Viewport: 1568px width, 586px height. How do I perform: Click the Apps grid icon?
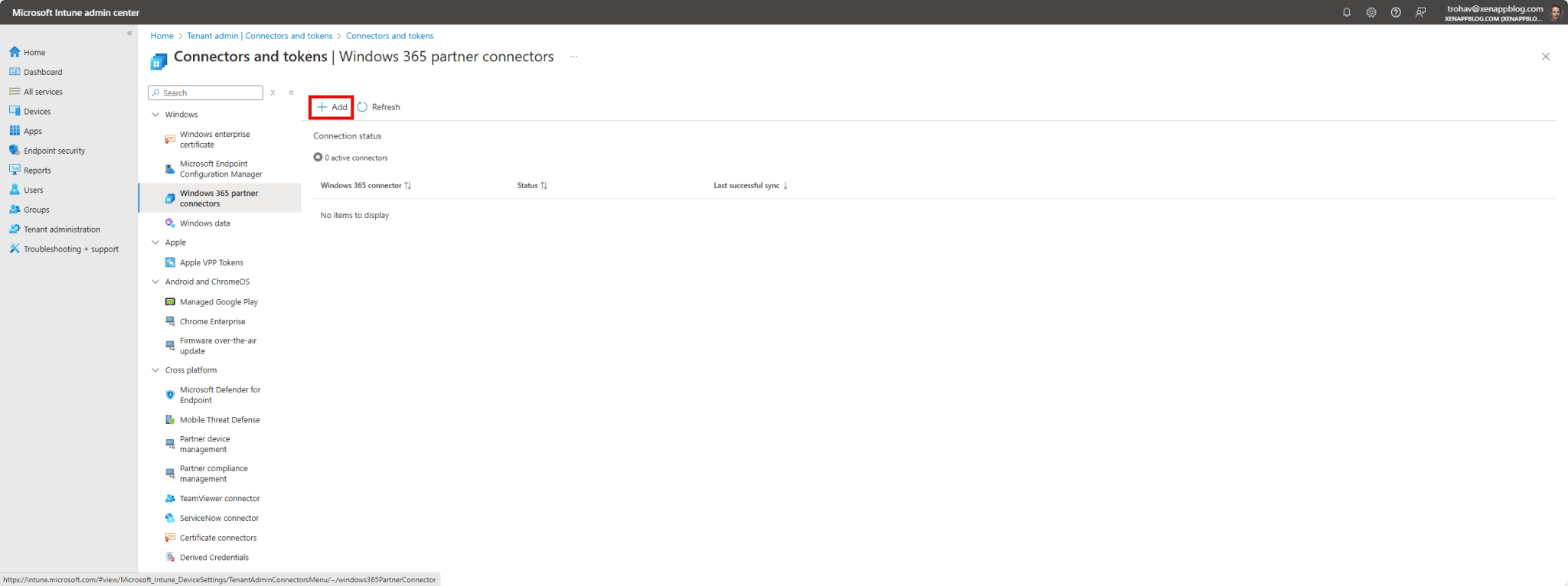coord(15,131)
